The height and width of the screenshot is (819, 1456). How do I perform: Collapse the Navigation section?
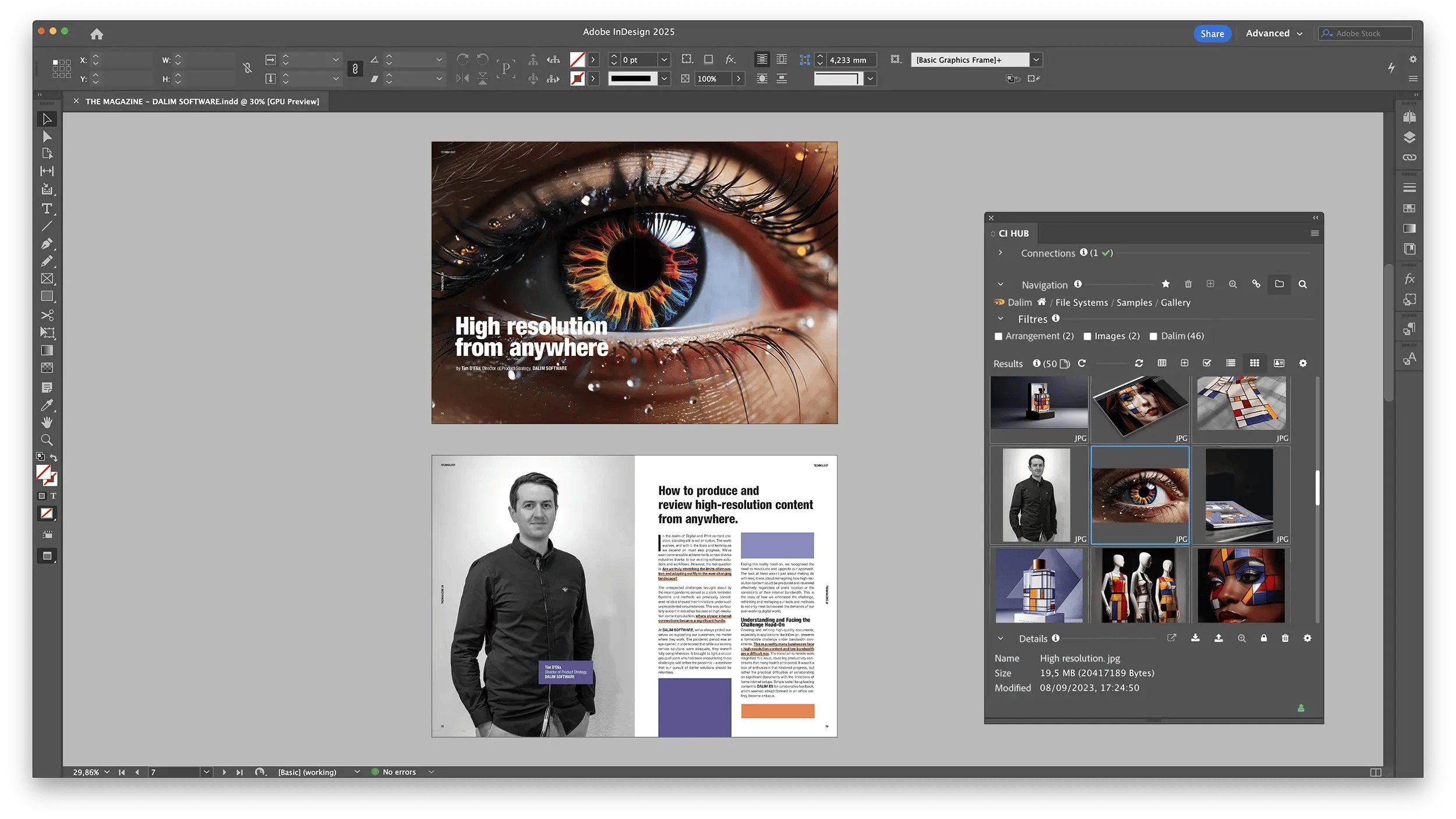pos(1000,285)
